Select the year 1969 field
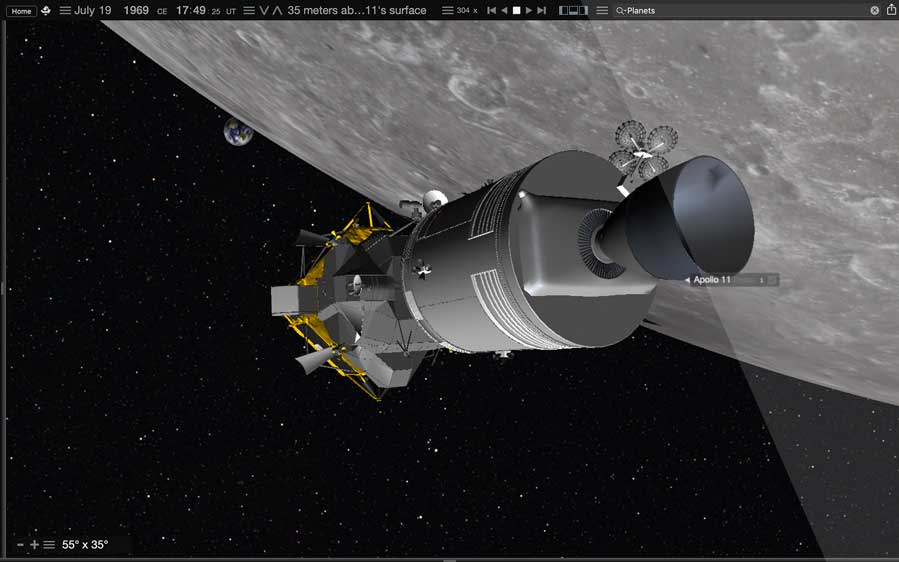Viewport: 899px width, 562px height. [136, 10]
